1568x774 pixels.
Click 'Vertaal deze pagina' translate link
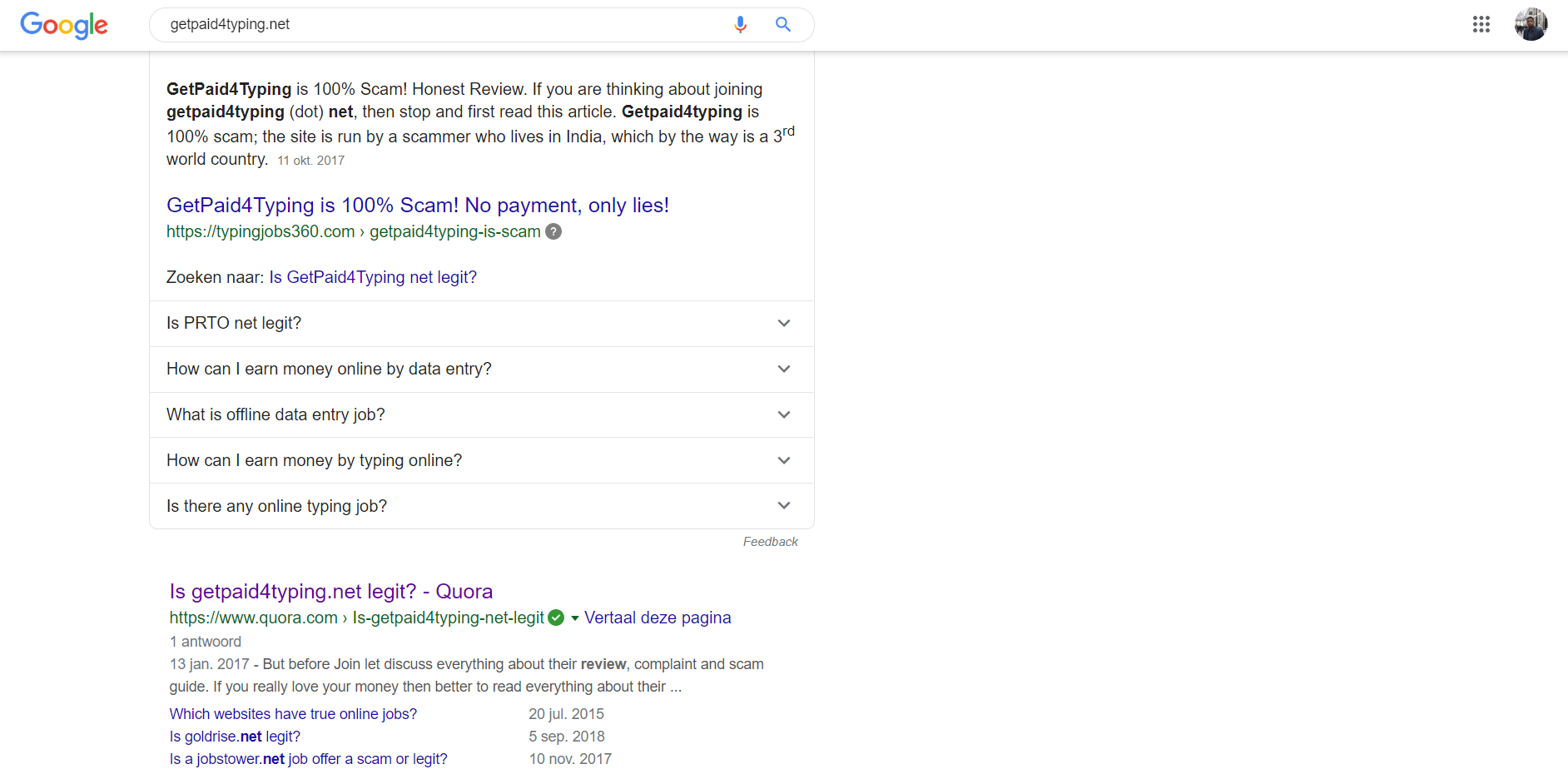tap(657, 618)
